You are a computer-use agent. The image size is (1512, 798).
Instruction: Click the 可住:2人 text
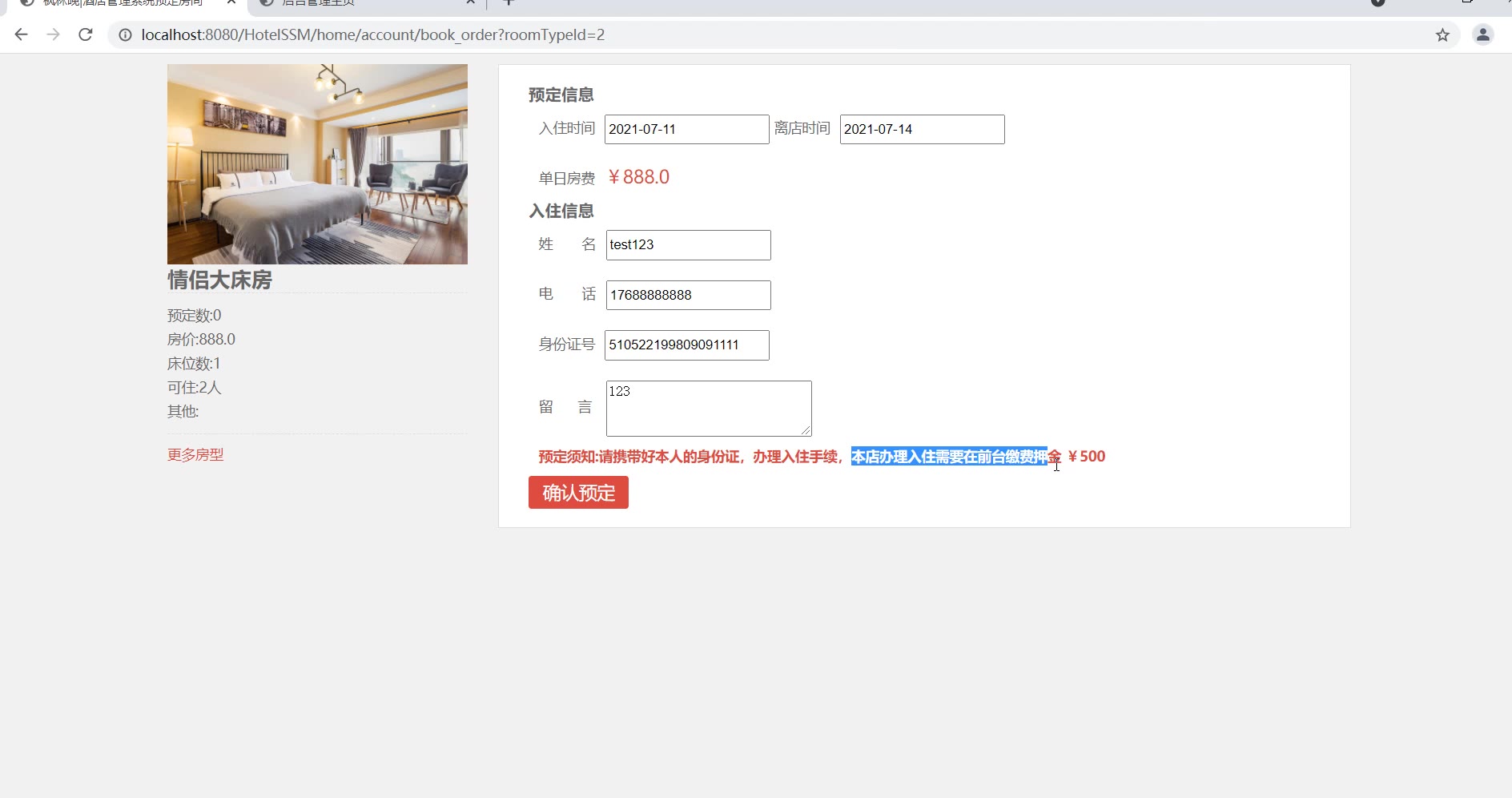[x=194, y=387]
